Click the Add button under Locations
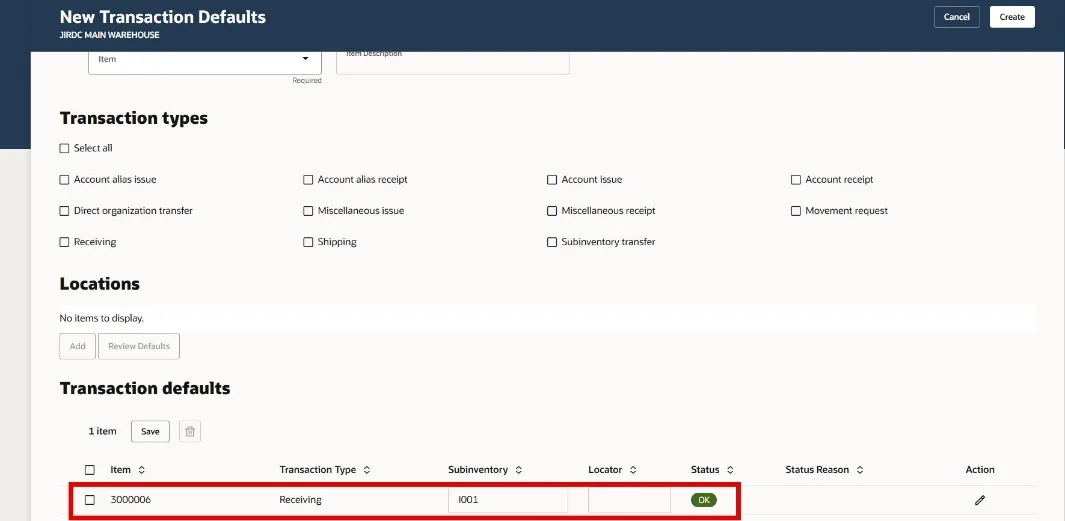 (x=77, y=346)
